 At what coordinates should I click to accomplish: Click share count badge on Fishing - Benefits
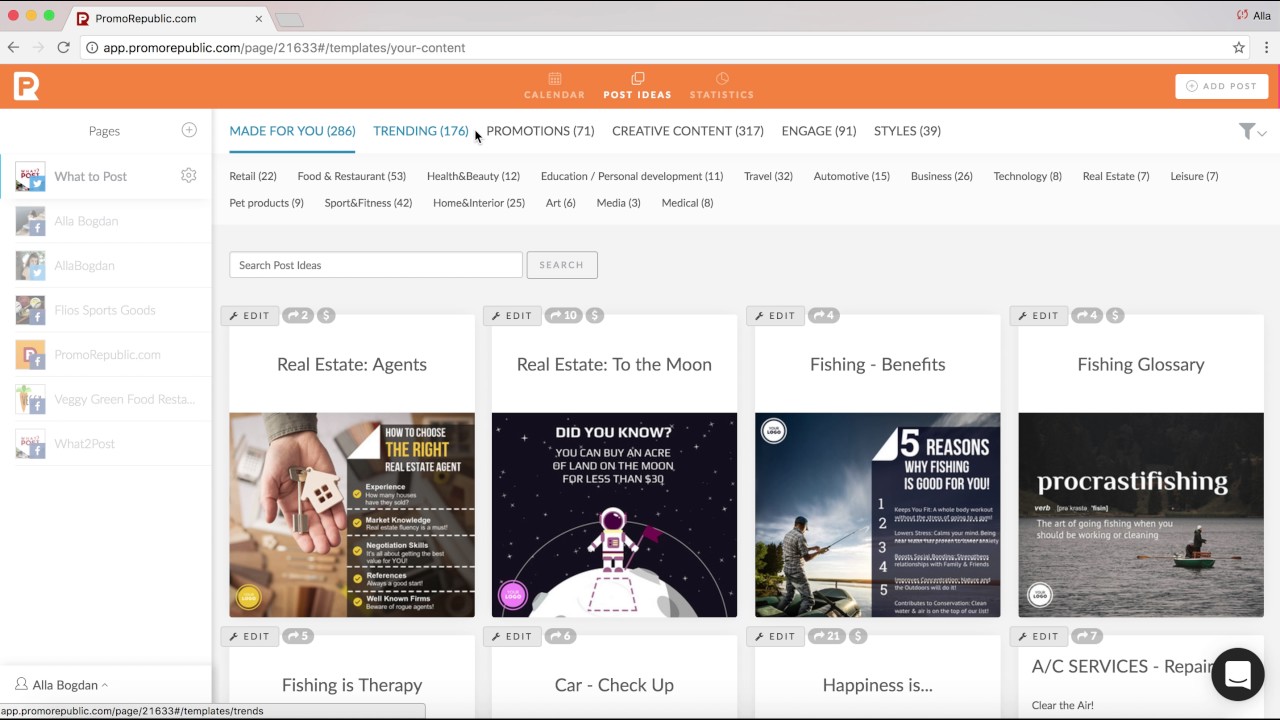pos(824,315)
